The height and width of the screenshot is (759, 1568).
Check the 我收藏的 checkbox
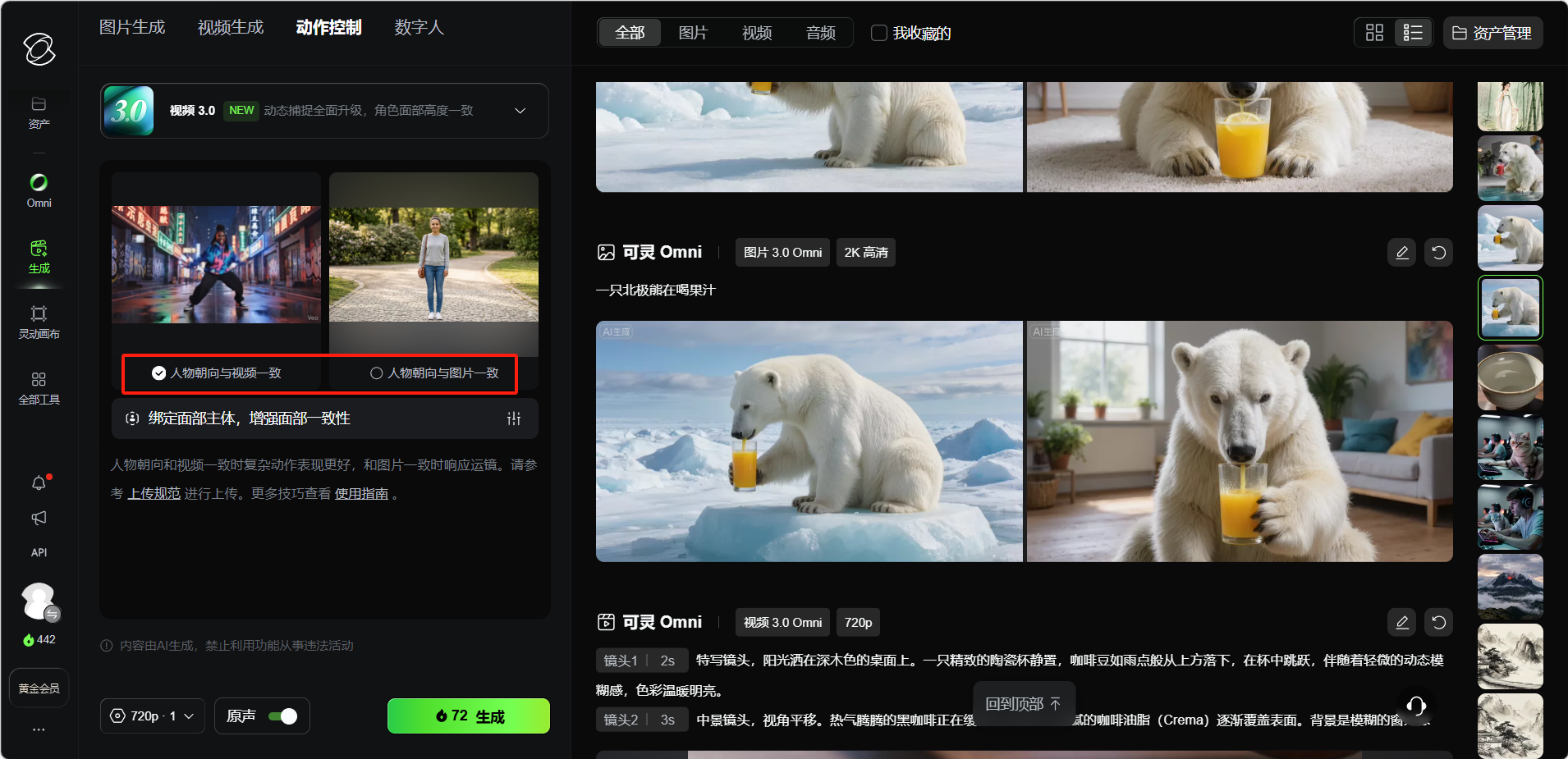879,33
